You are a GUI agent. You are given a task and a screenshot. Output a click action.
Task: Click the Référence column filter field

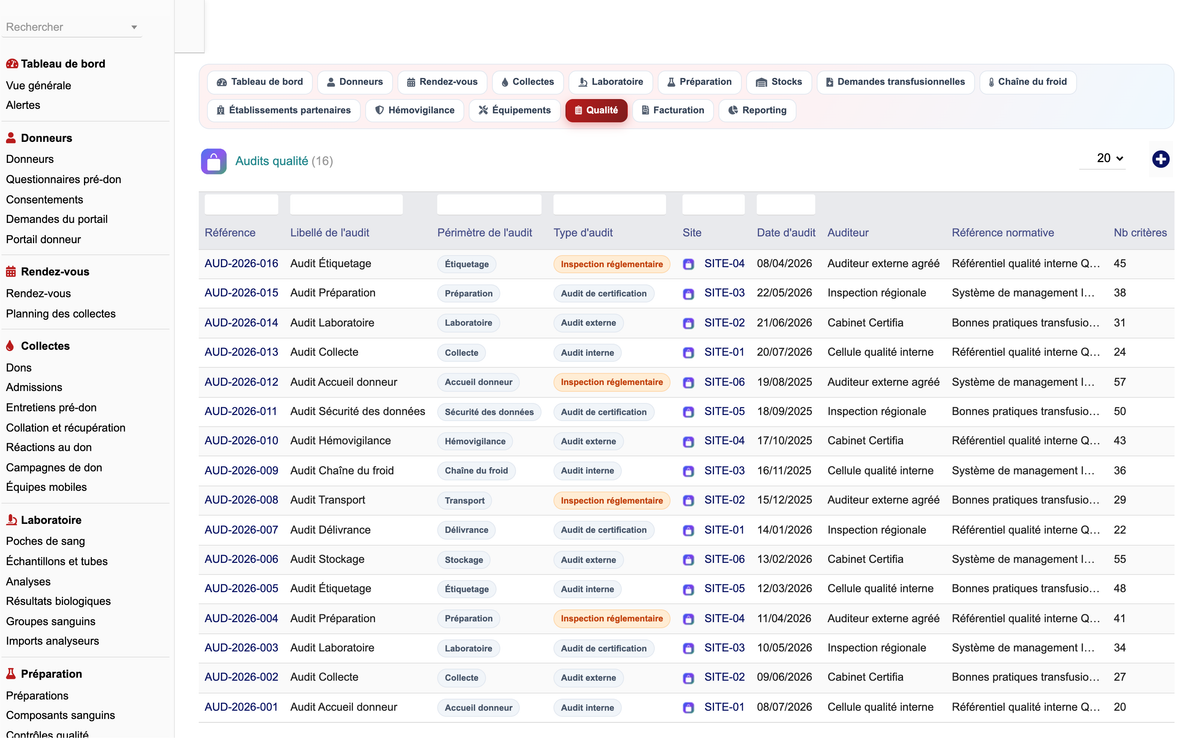[x=241, y=204]
